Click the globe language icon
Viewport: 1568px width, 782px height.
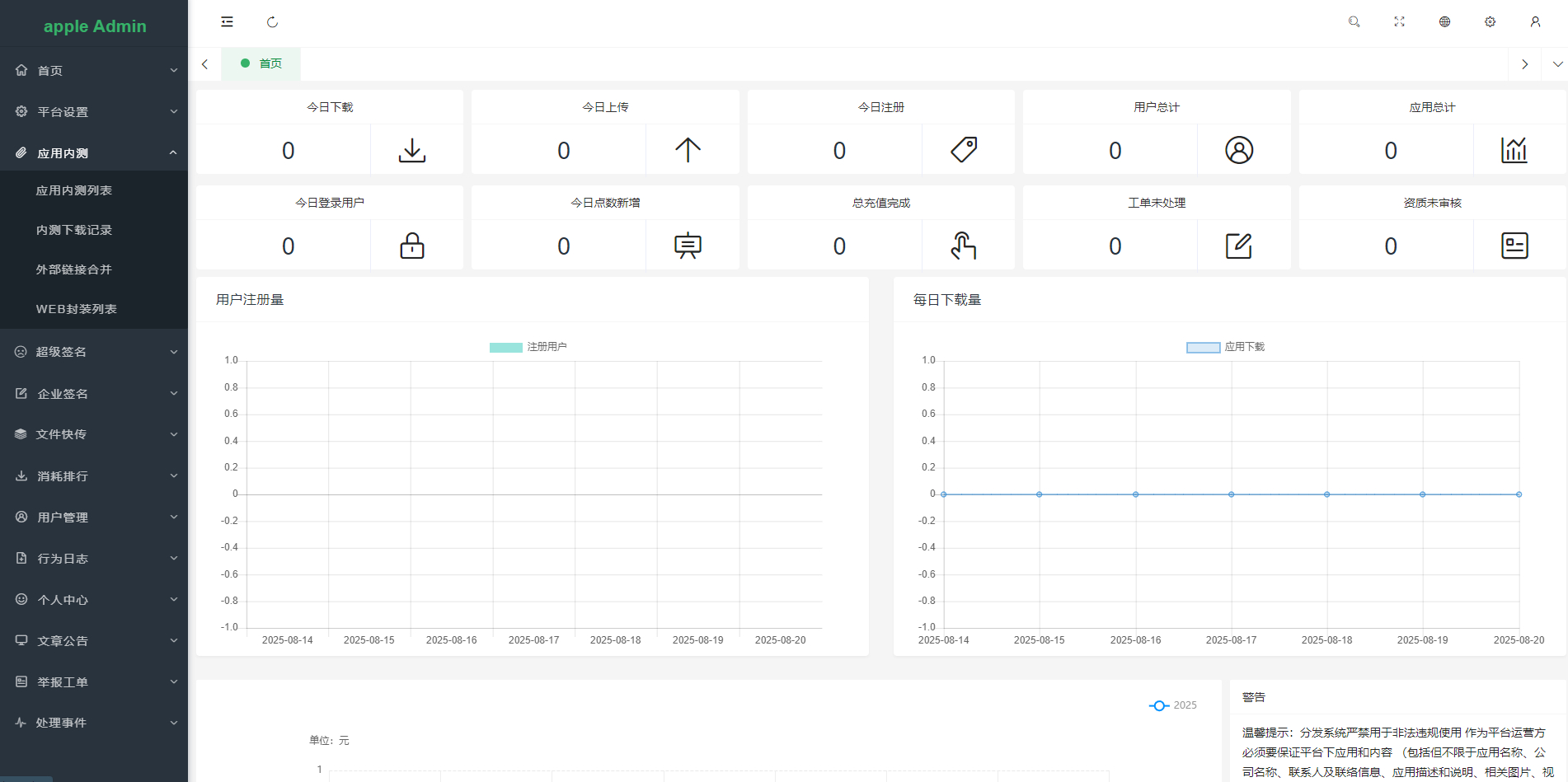(1444, 22)
